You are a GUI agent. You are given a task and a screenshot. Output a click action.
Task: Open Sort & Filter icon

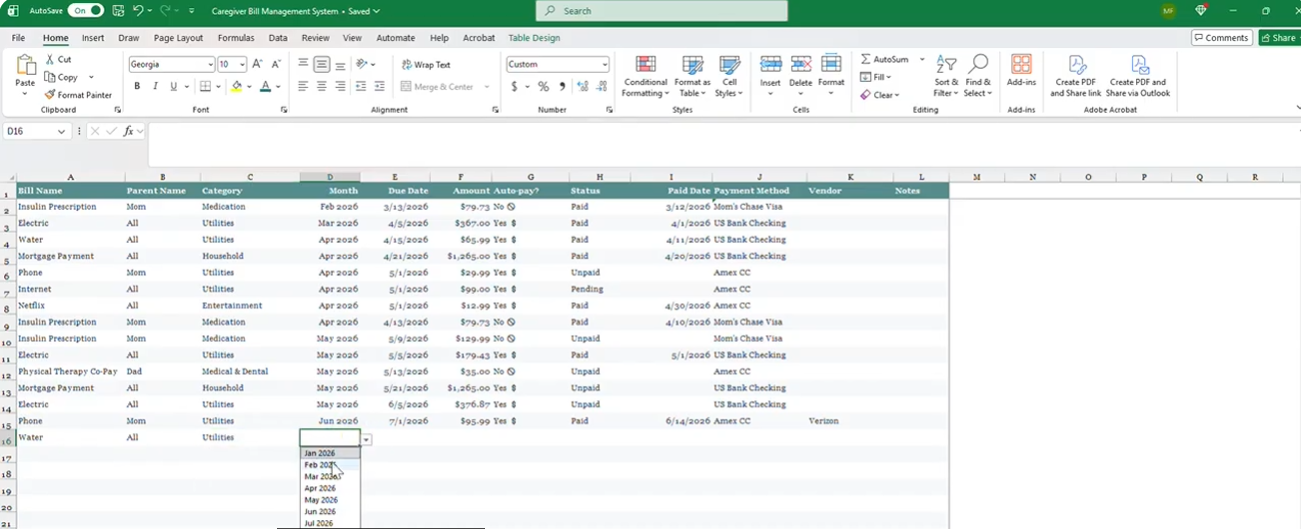pos(946,65)
